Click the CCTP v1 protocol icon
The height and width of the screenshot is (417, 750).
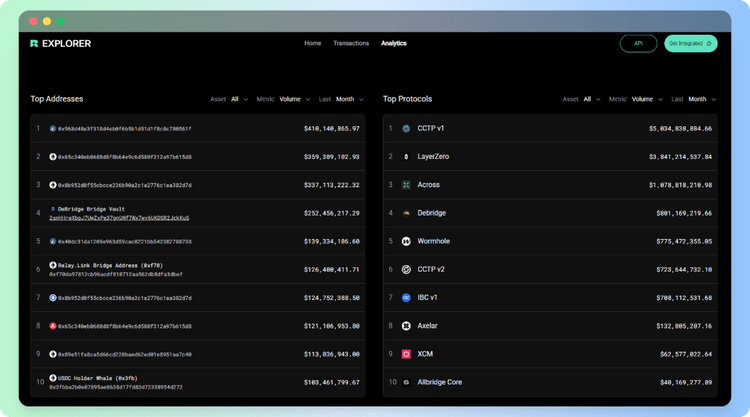pos(406,129)
